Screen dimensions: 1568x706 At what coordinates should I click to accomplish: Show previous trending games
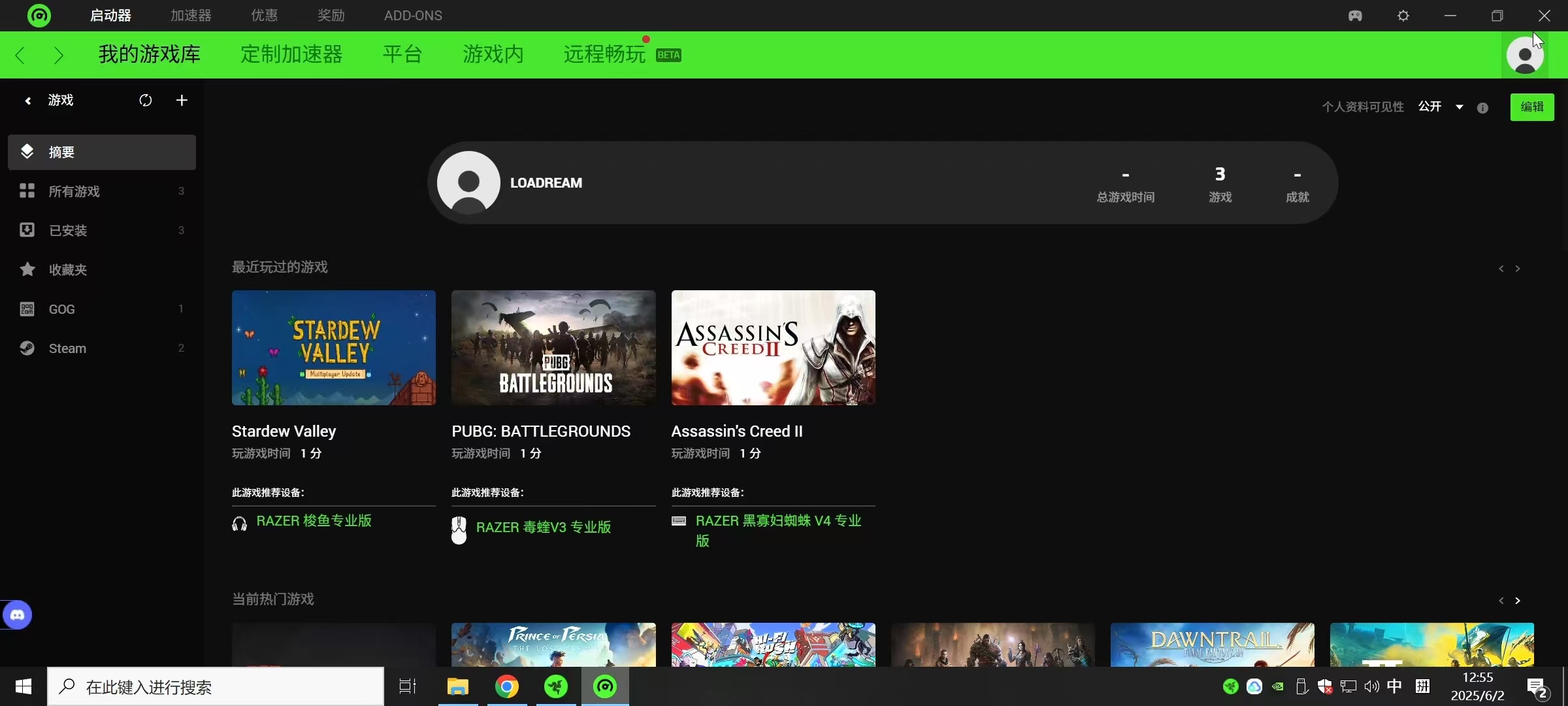[x=1501, y=601]
